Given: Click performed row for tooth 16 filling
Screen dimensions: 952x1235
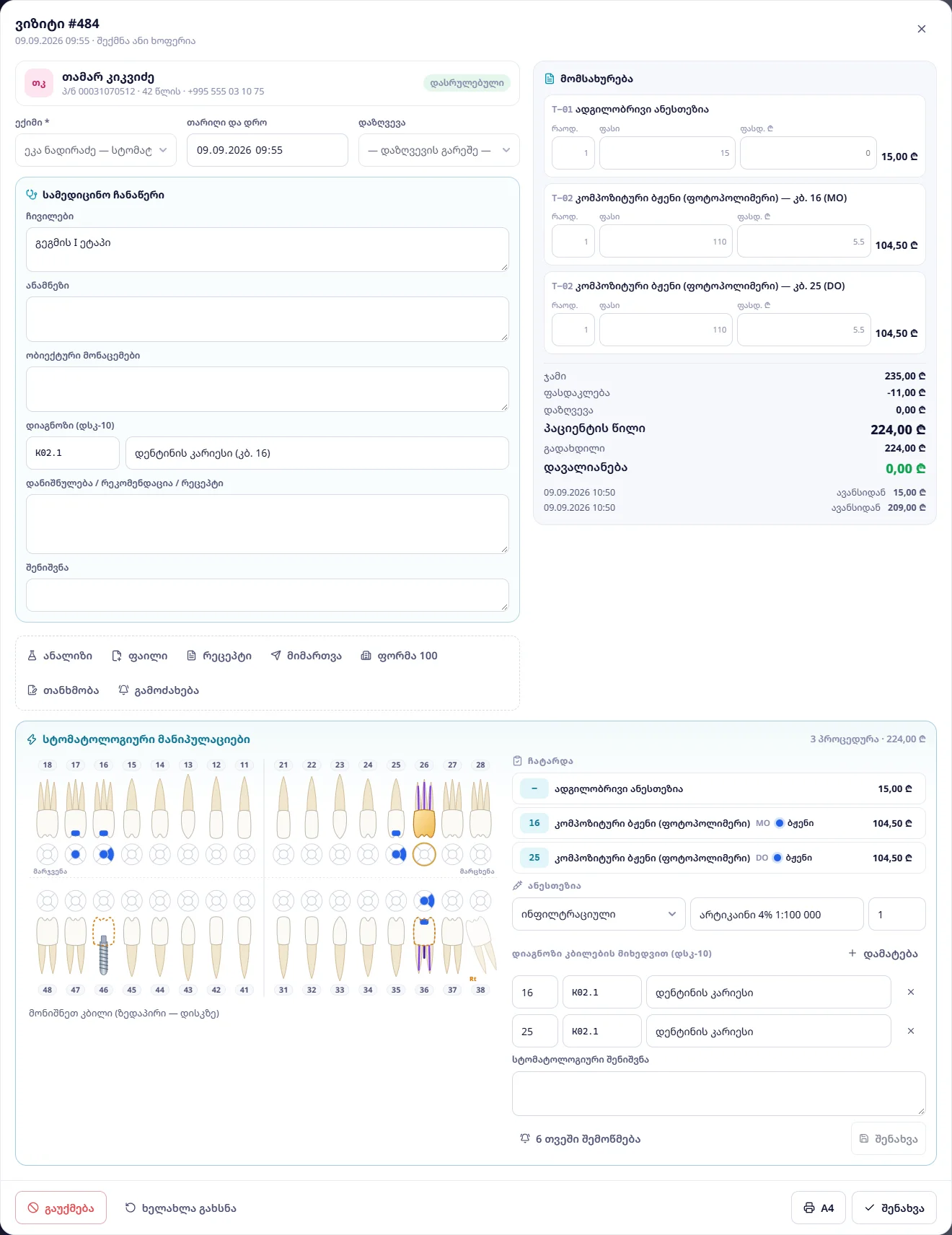Looking at the screenshot, I should (x=719, y=823).
